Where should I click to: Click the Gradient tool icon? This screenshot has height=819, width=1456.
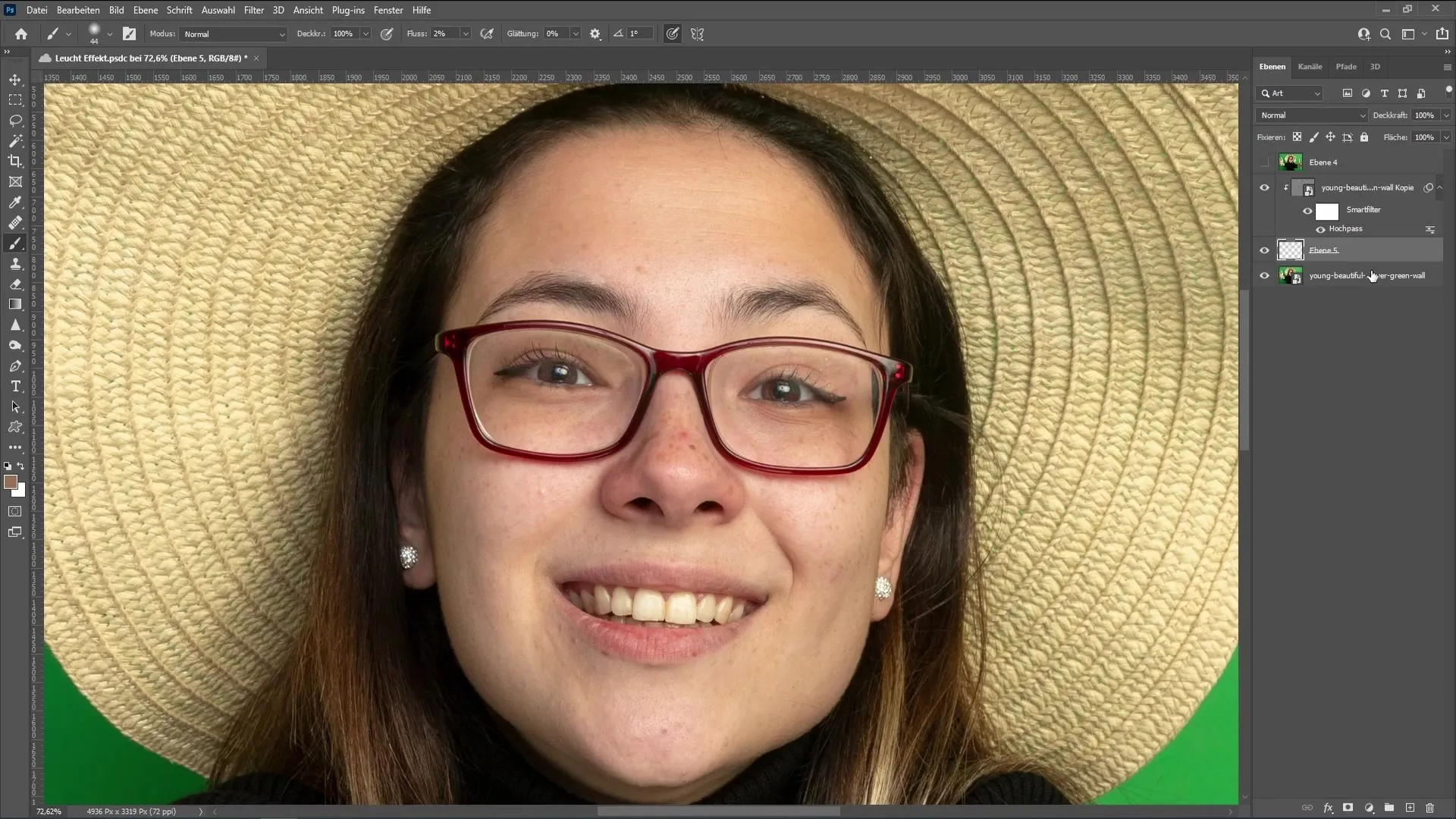pyautogui.click(x=15, y=305)
